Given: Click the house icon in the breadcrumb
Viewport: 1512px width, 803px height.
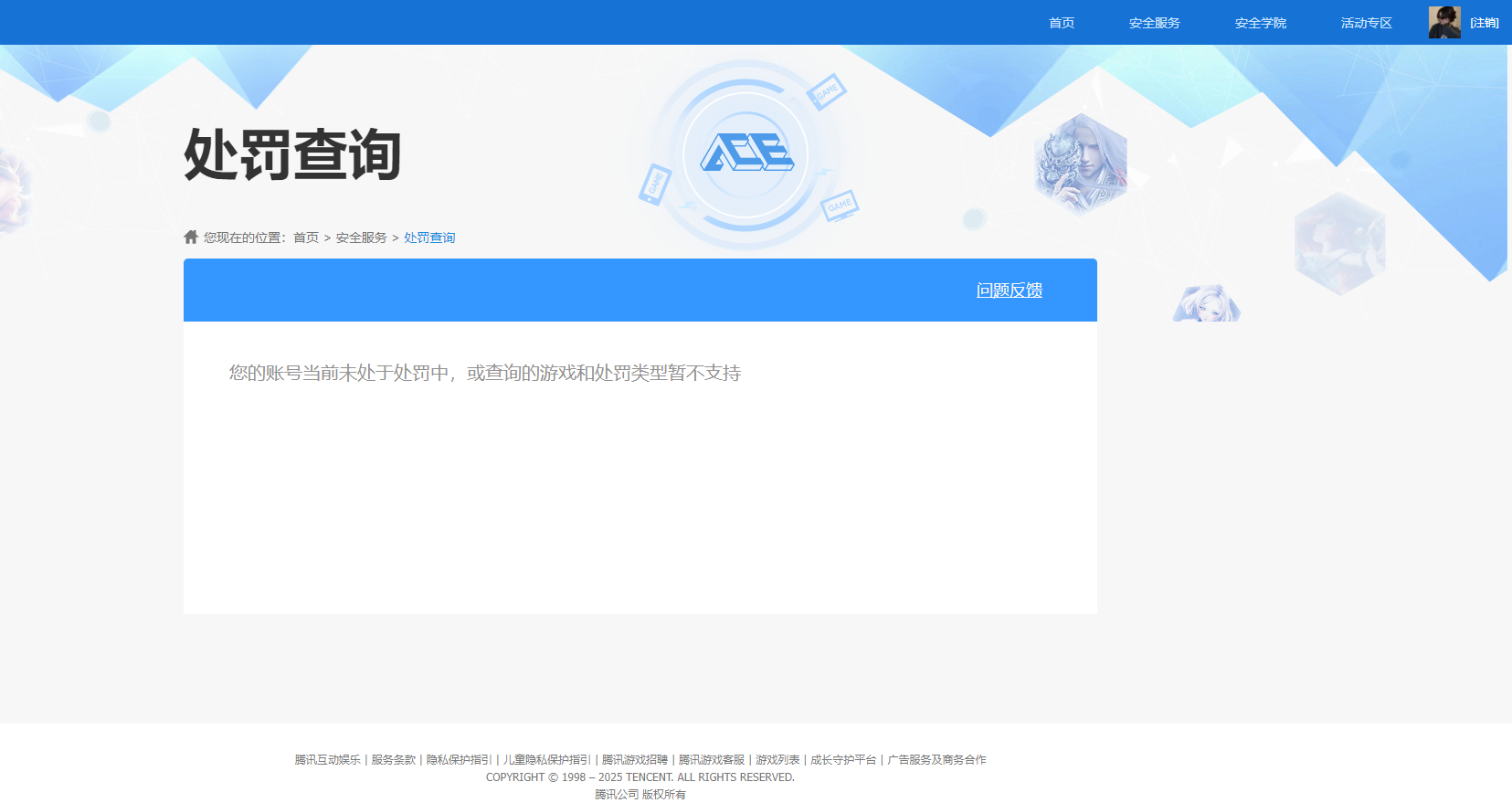Looking at the screenshot, I should click(x=191, y=238).
